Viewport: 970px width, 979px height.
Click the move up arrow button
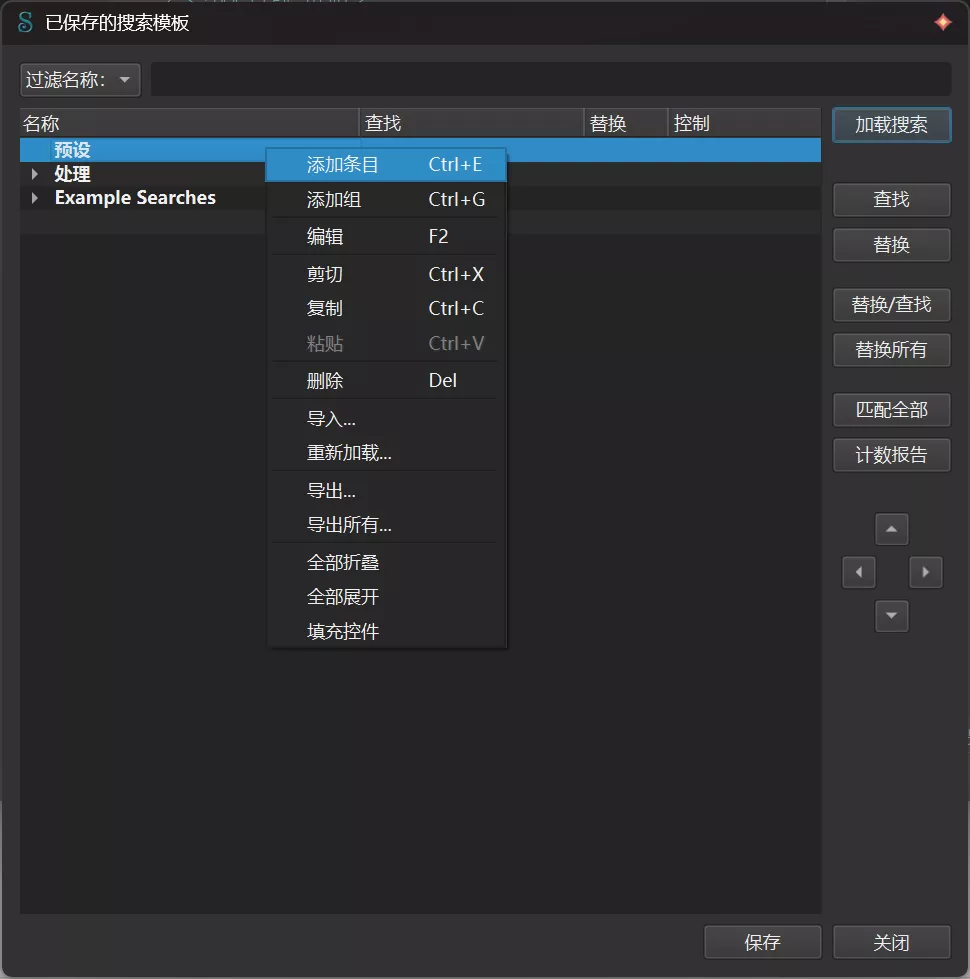(891, 529)
